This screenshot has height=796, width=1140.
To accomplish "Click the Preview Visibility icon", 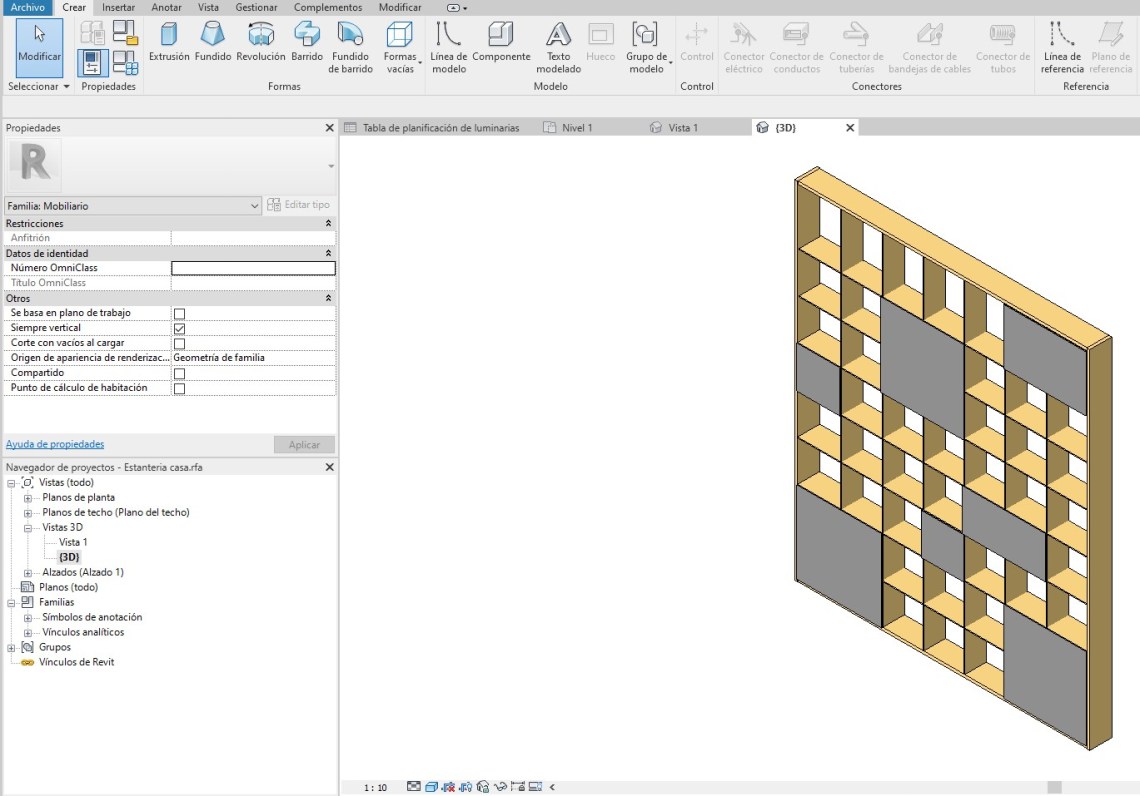I will tap(535, 787).
